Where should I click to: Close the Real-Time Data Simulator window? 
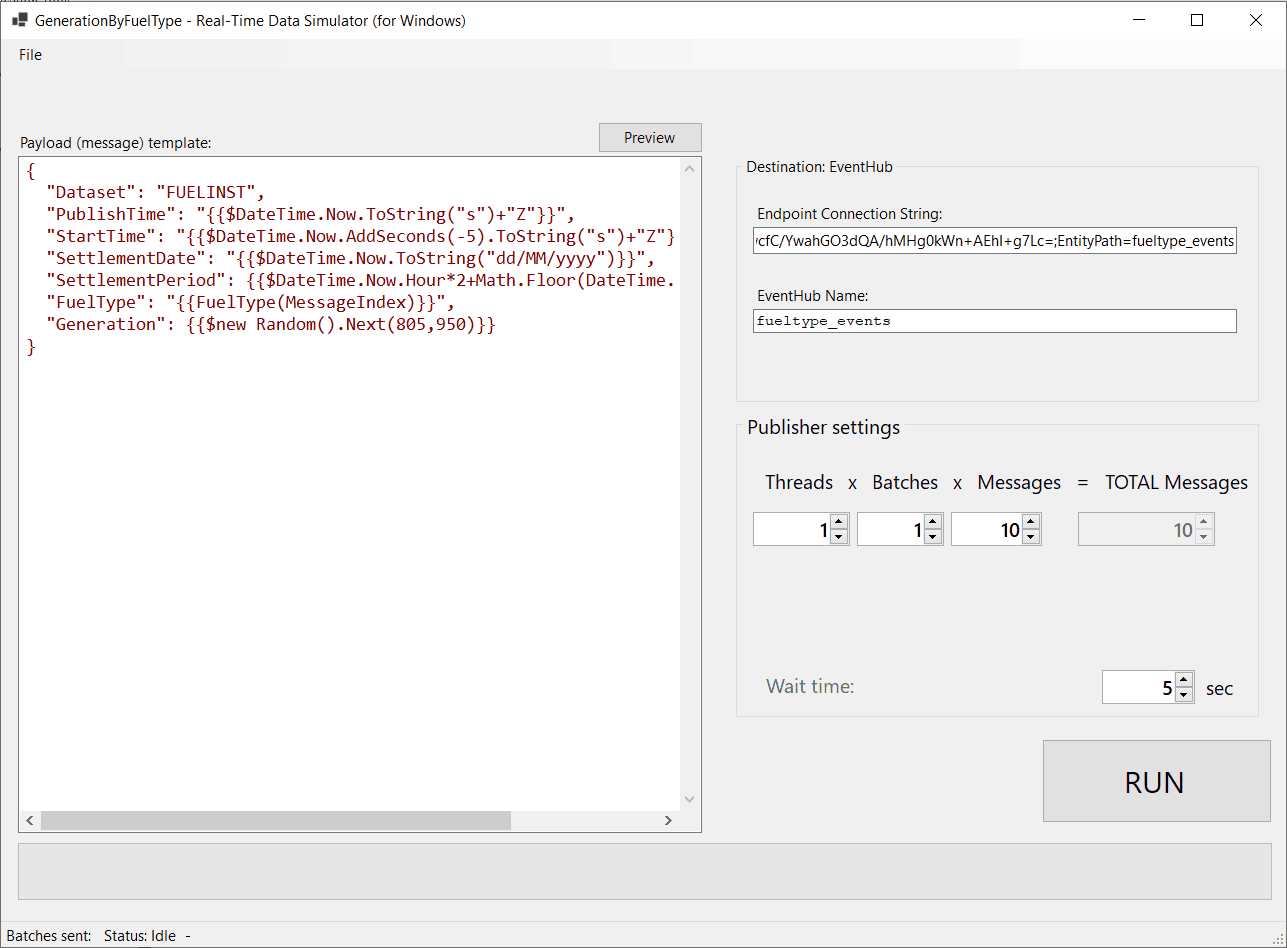[x=1256, y=20]
